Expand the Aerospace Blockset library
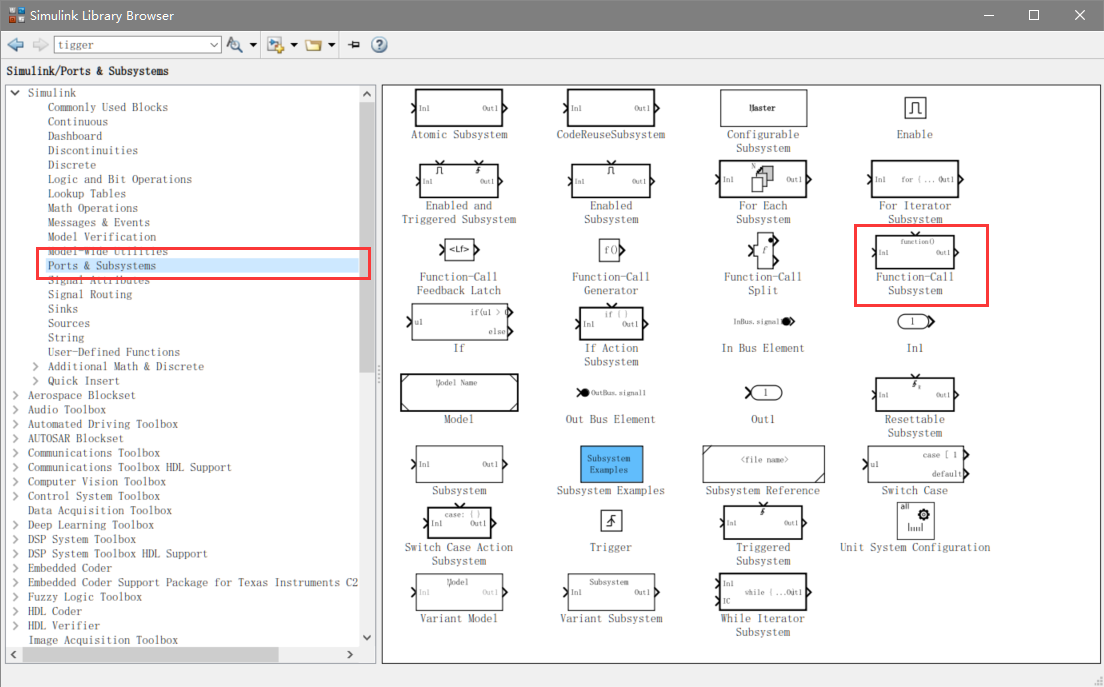Screen dimensions: 1104x687 pos(15,396)
